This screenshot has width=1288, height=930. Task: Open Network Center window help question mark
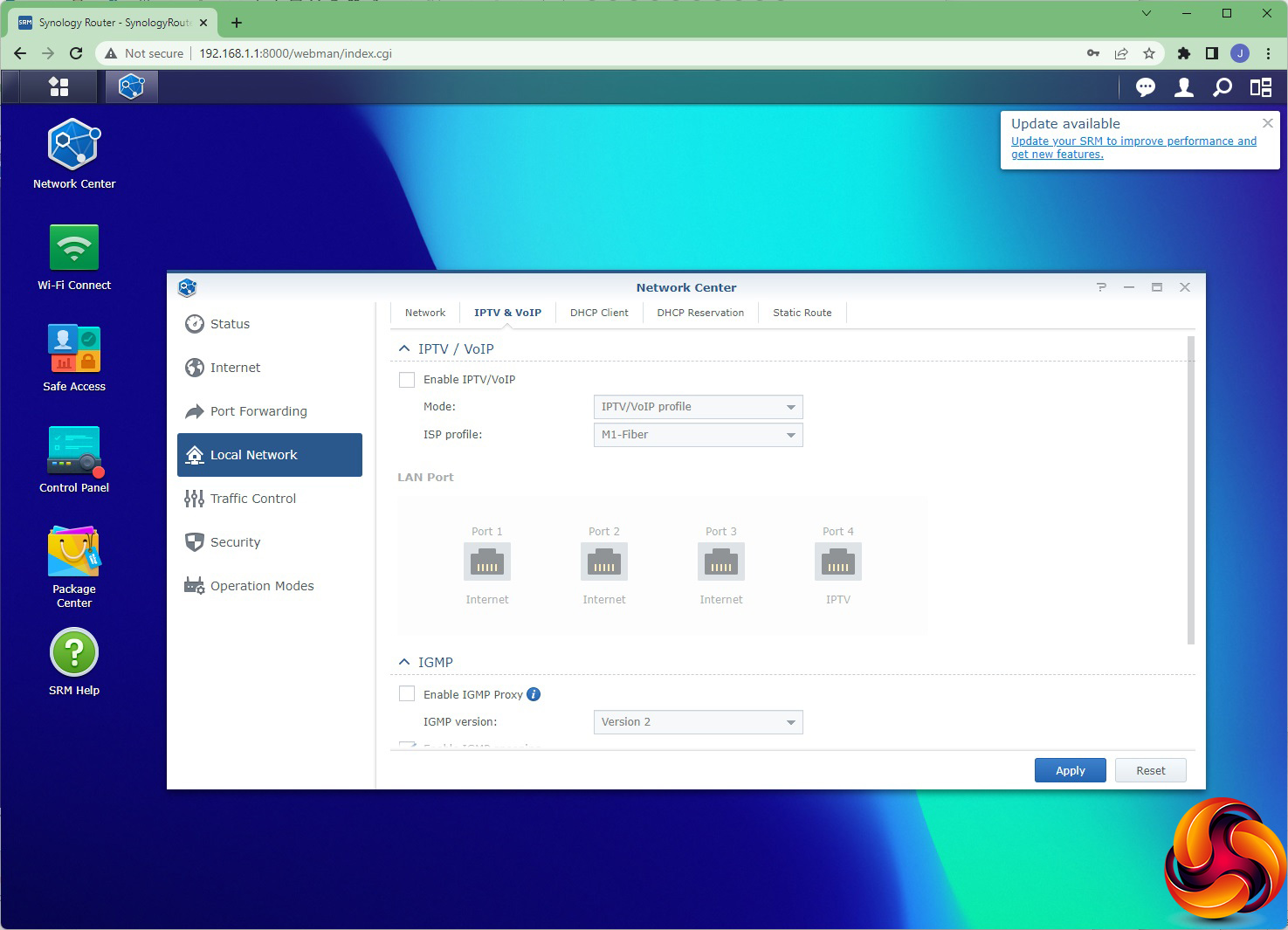click(x=1101, y=287)
